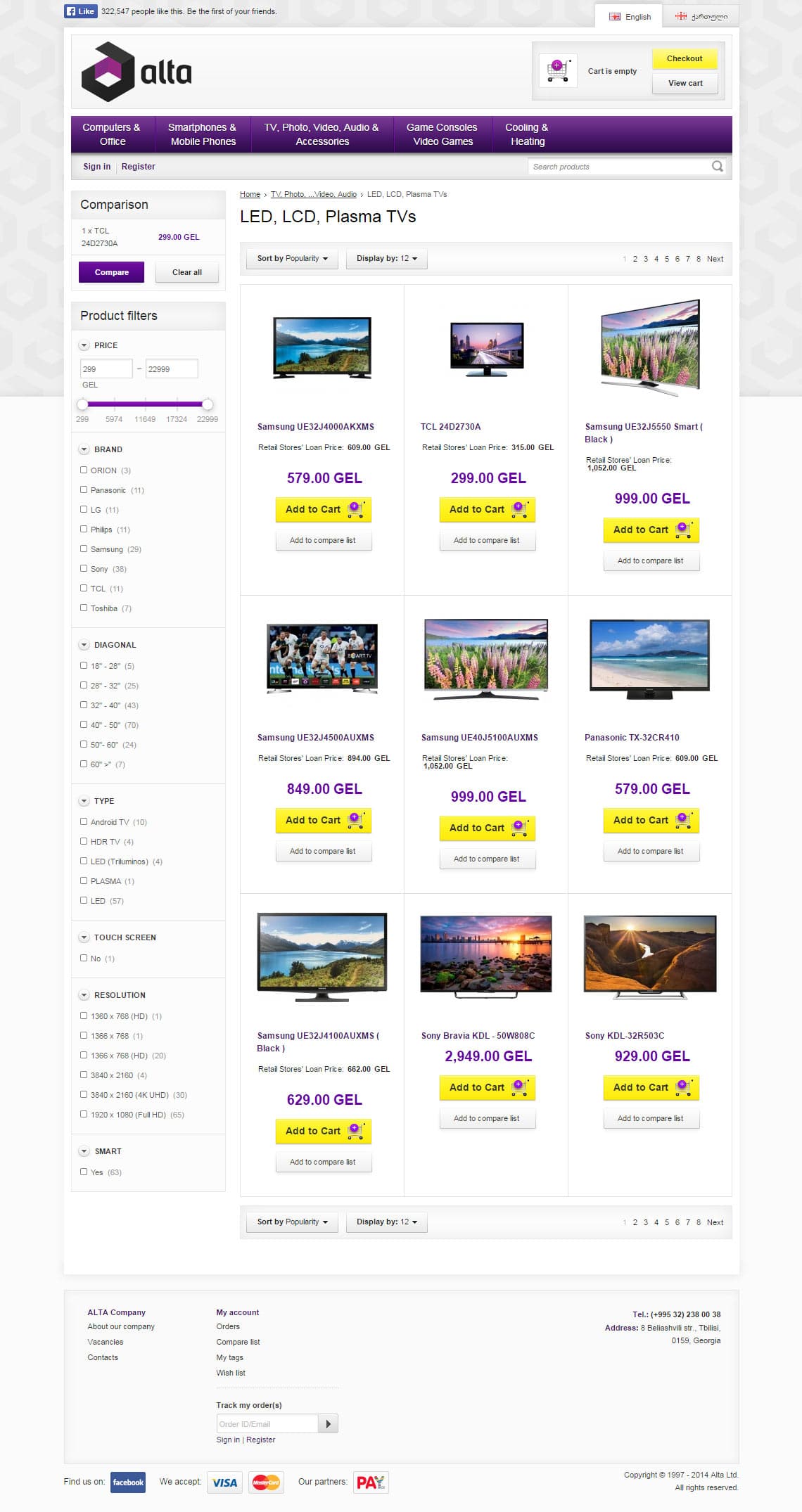Submit the track order arrow button

[x=328, y=1424]
